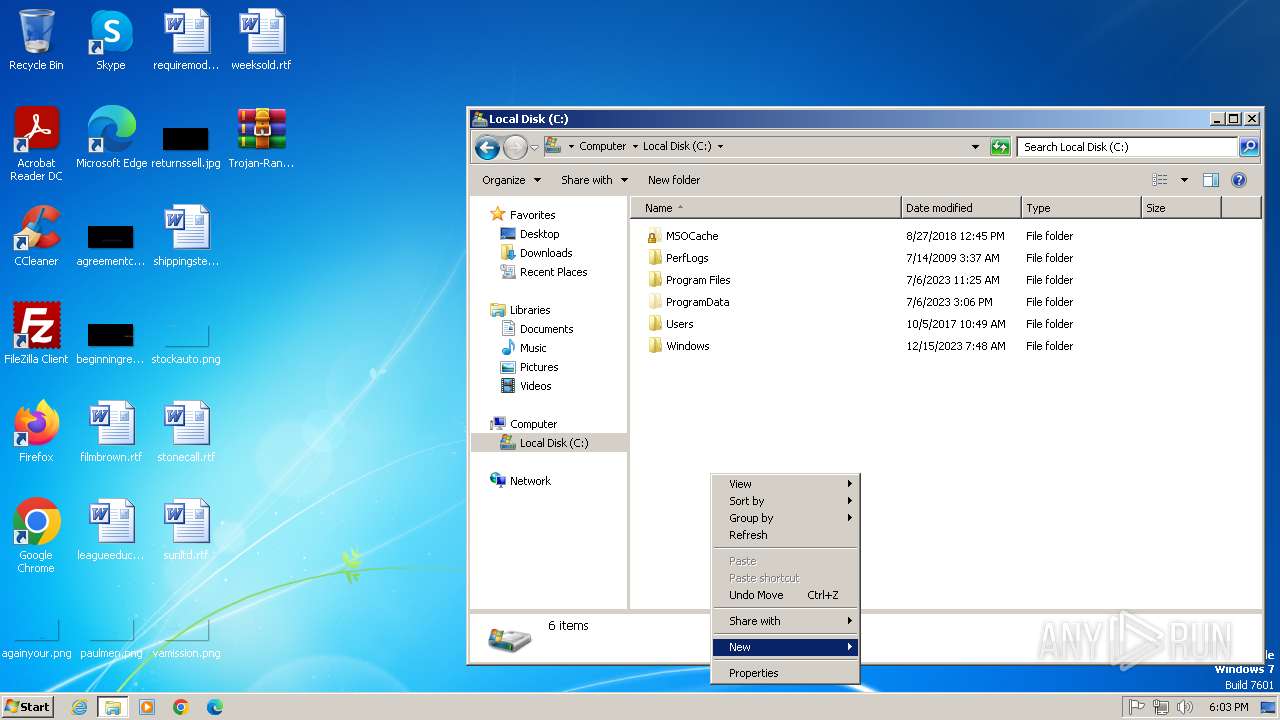1280x720 pixels.
Task: Select filmbrown.rtf desktop file
Action: (x=111, y=432)
